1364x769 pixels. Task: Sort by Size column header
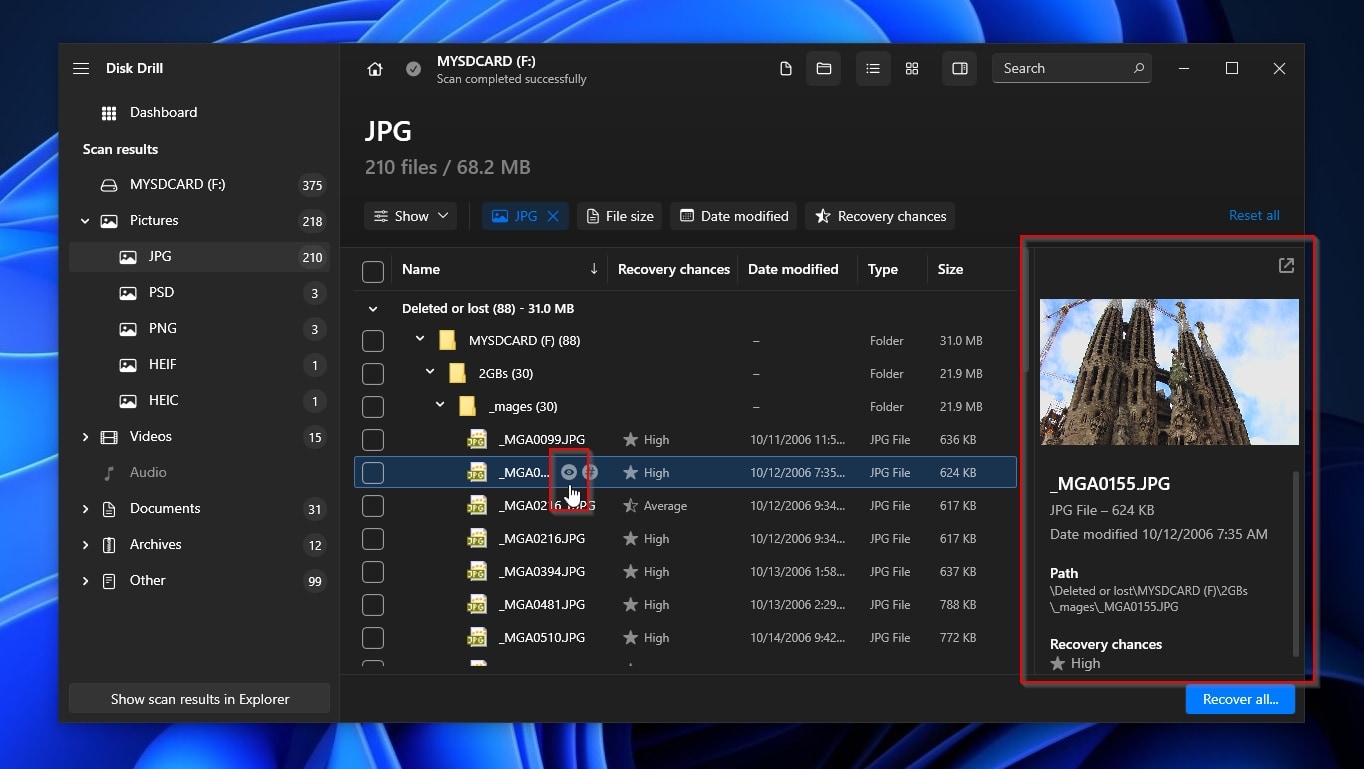click(950, 269)
